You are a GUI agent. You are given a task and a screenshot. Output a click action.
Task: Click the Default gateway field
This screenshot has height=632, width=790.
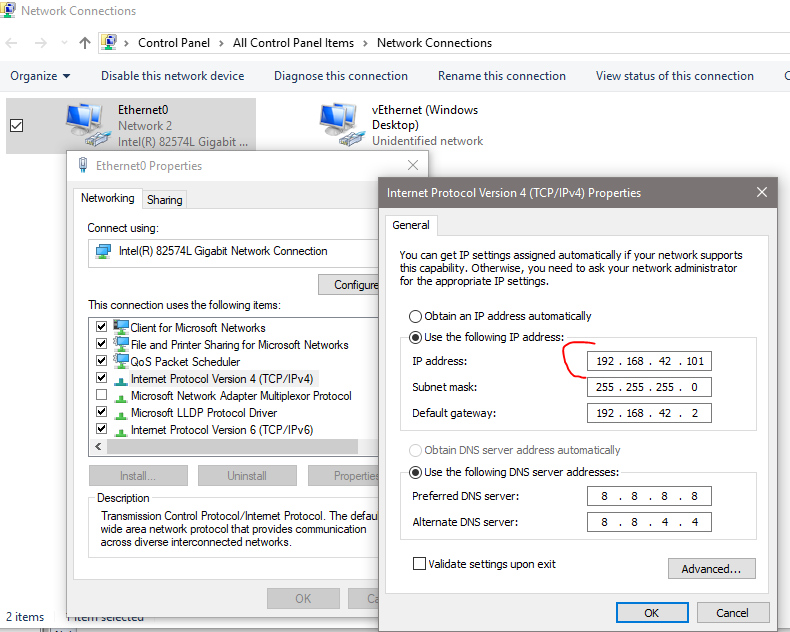pyautogui.click(x=649, y=413)
